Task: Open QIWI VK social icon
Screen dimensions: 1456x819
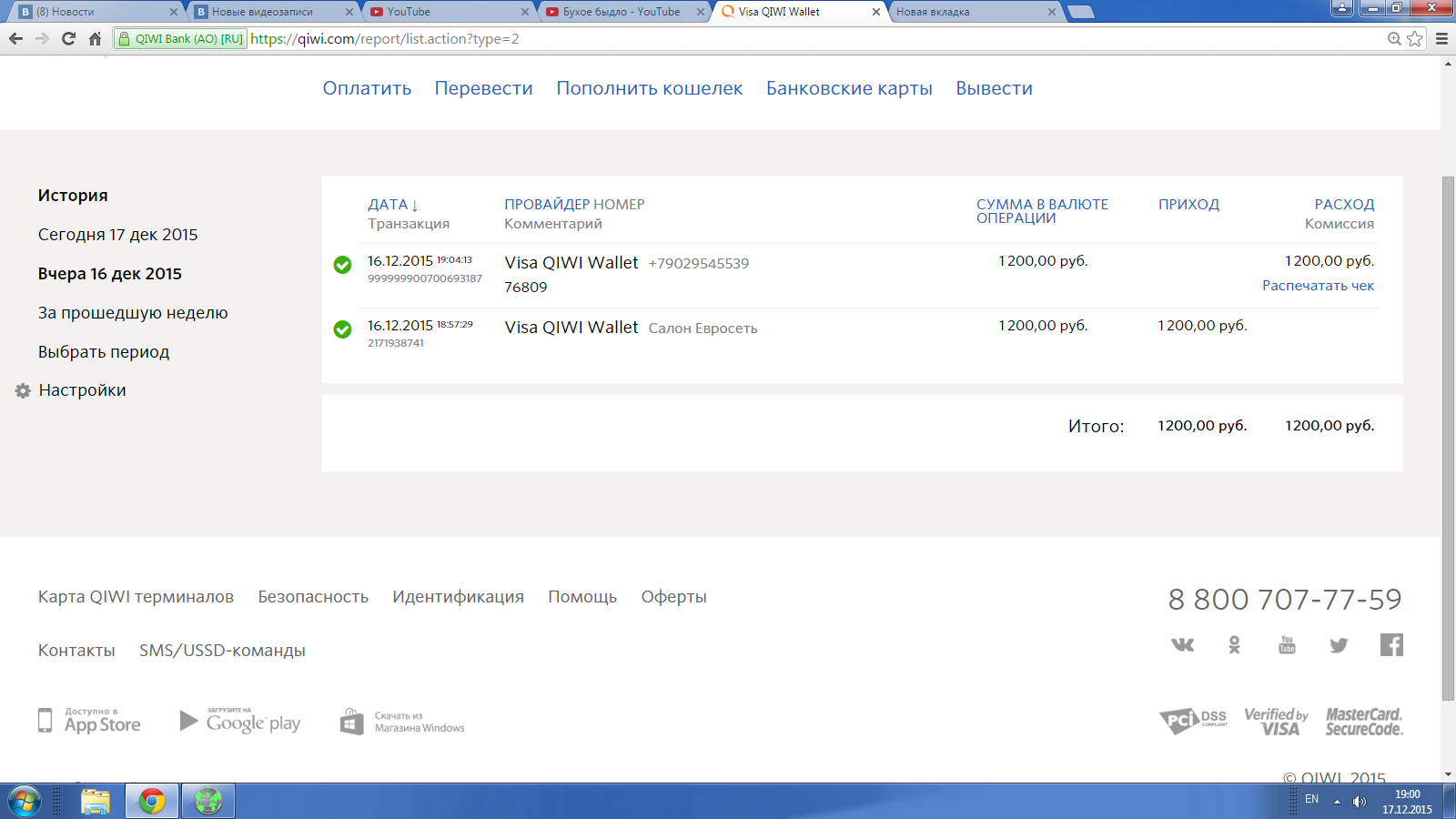Action: click(x=1182, y=645)
